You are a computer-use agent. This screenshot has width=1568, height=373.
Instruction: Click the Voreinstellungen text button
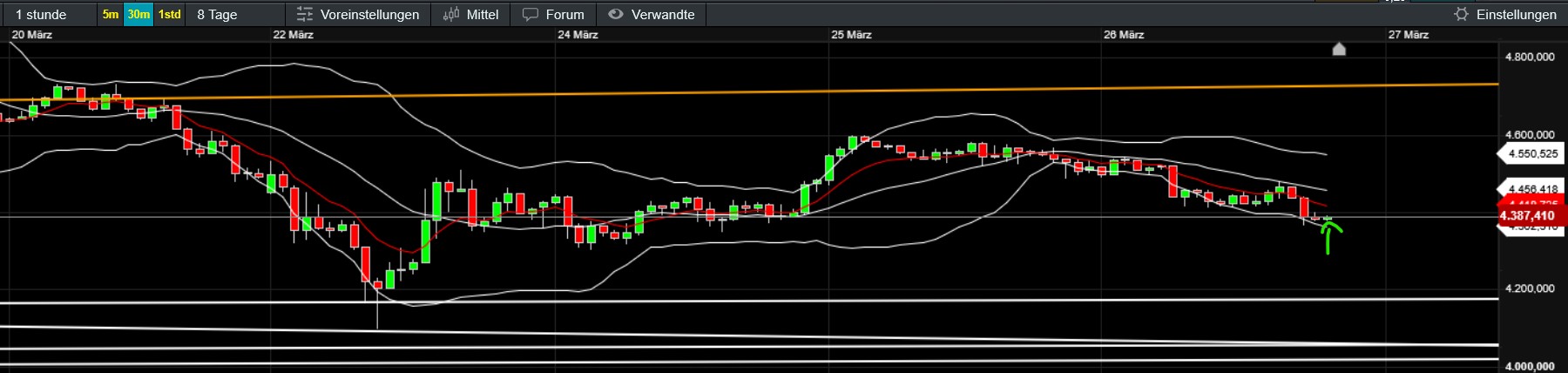coord(369,14)
